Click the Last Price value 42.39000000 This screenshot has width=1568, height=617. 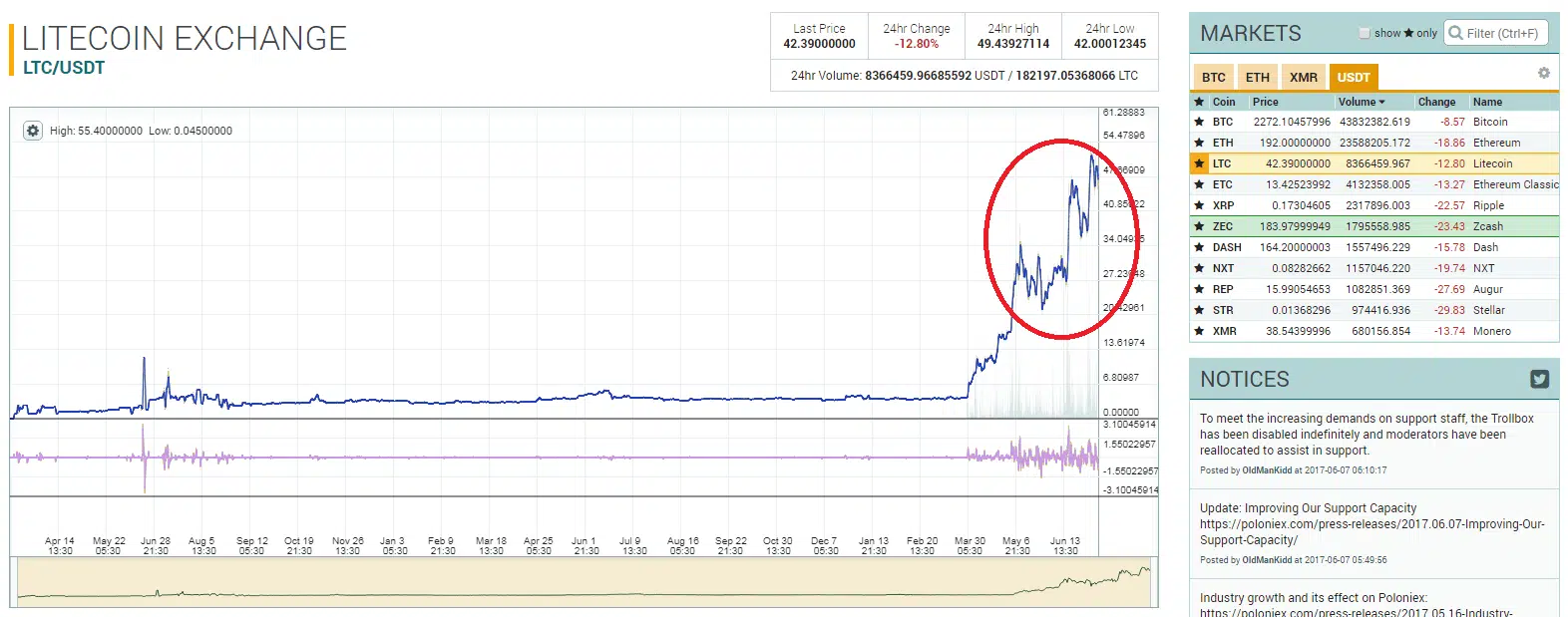tap(819, 44)
